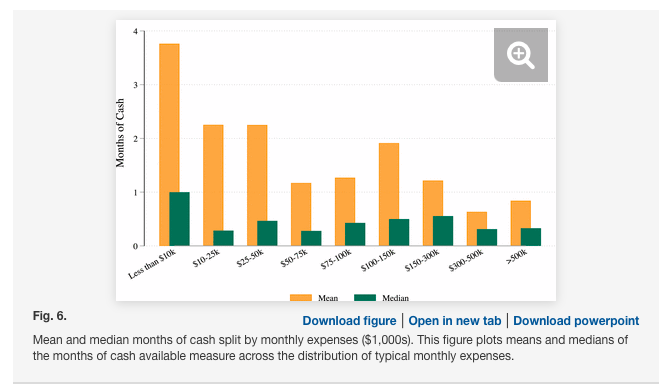The height and width of the screenshot is (390, 667).
Task: Click the $50-75k axis label
Action: (x=294, y=258)
